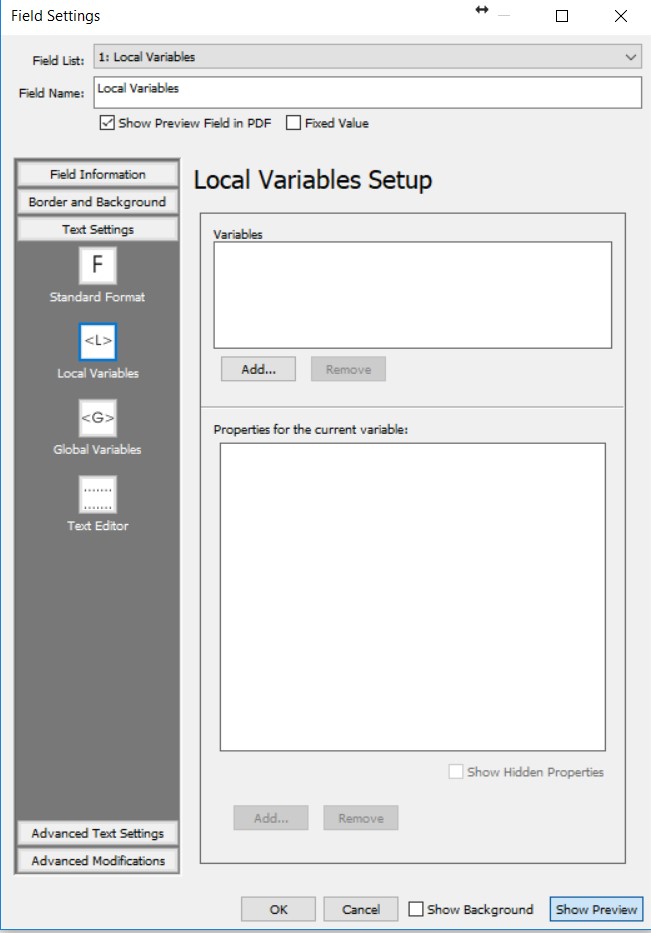Screen dimensions: 651x933
Task: Click the Cancel button
Action: (x=361, y=909)
